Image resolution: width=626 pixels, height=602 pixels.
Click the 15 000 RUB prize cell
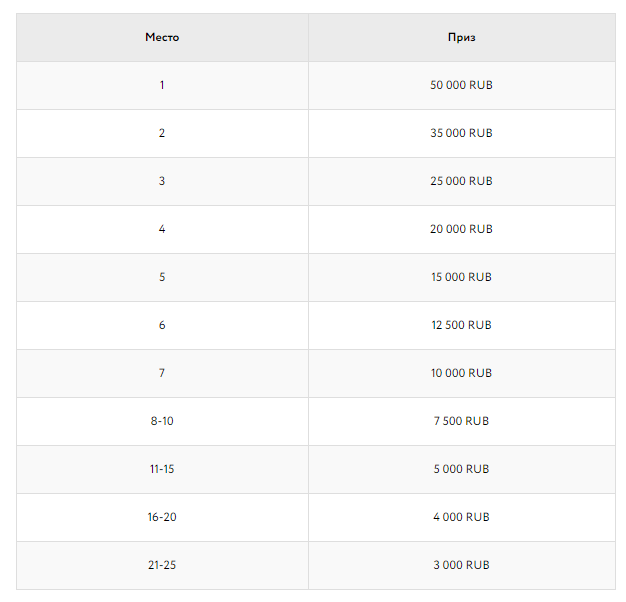click(461, 277)
